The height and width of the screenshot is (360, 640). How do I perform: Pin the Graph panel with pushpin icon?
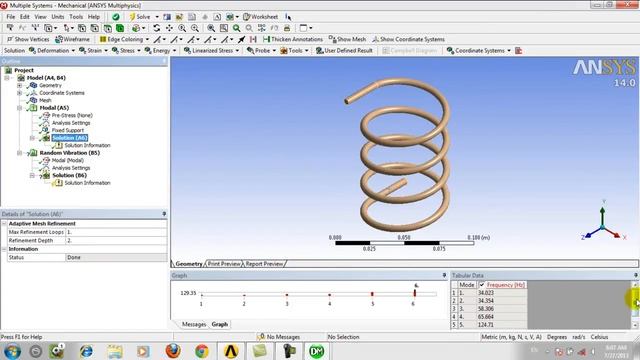(444, 276)
